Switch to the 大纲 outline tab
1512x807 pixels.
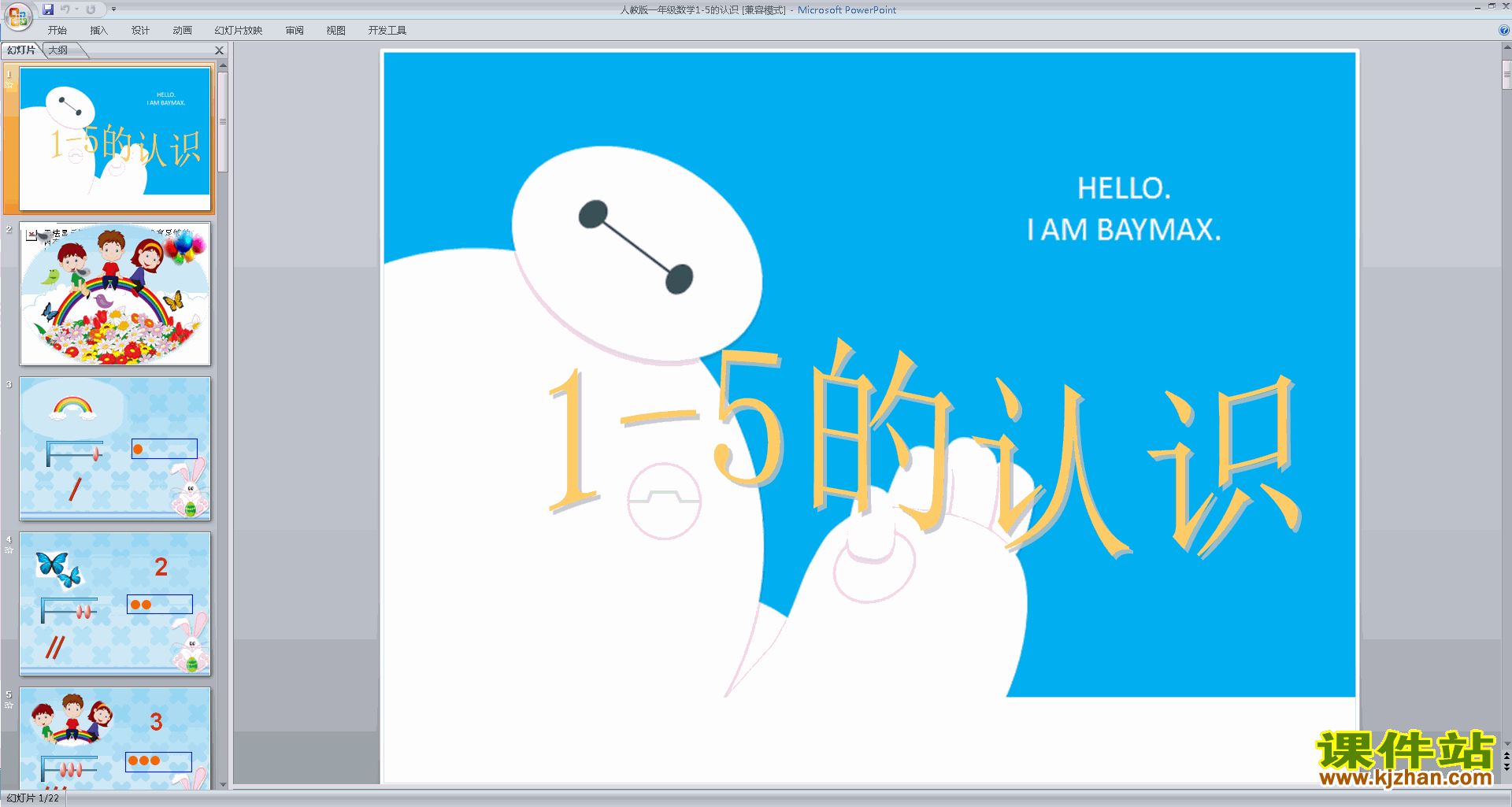[58, 50]
